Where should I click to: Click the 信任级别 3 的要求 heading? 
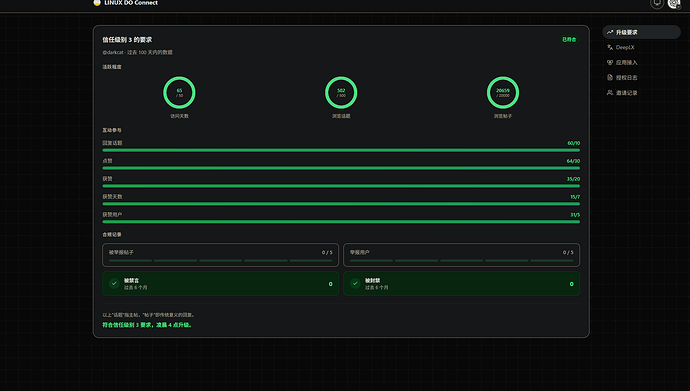point(127,40)
